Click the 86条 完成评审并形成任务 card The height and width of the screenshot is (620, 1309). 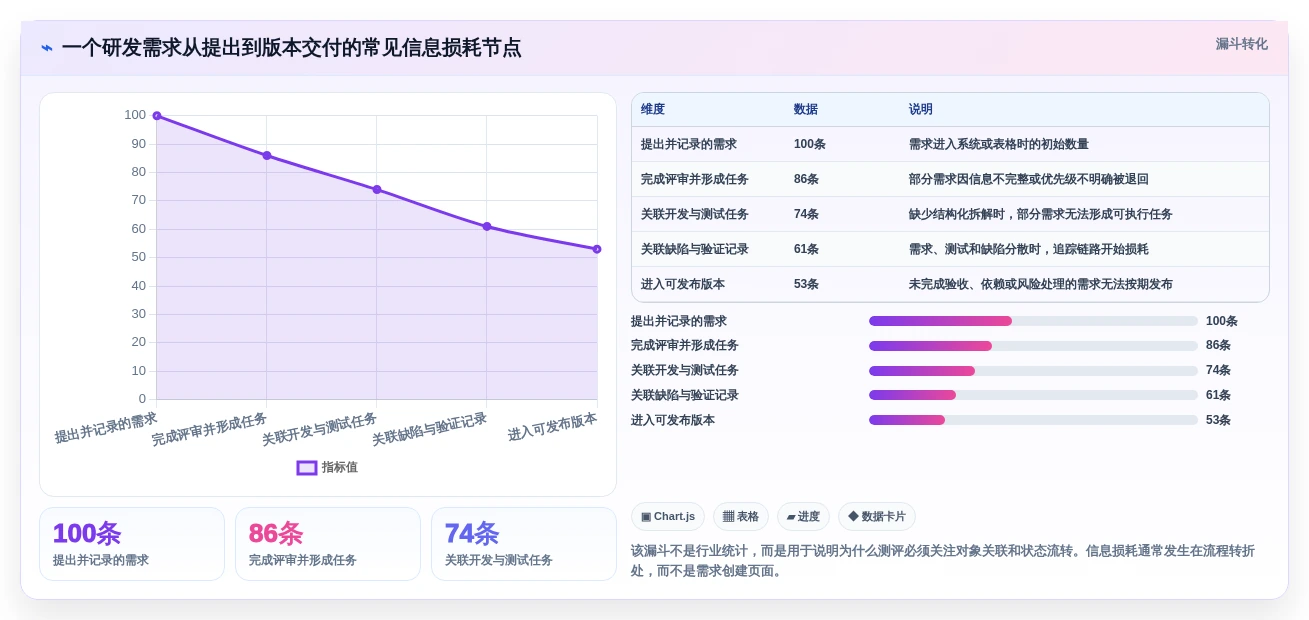[328, 544]
